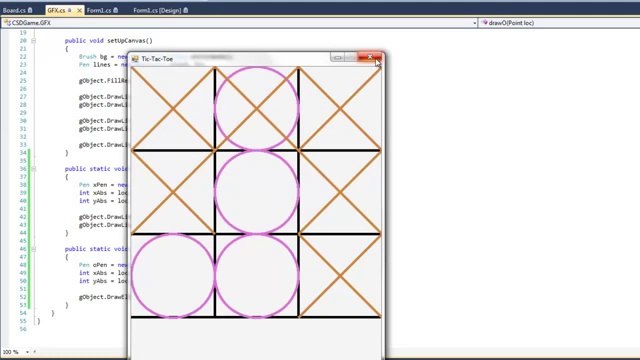Open the drawO(Point loc) member dropdown
The height and width of the screenshot is (360, 640).
pyautogui.click(x=559, y=23)
